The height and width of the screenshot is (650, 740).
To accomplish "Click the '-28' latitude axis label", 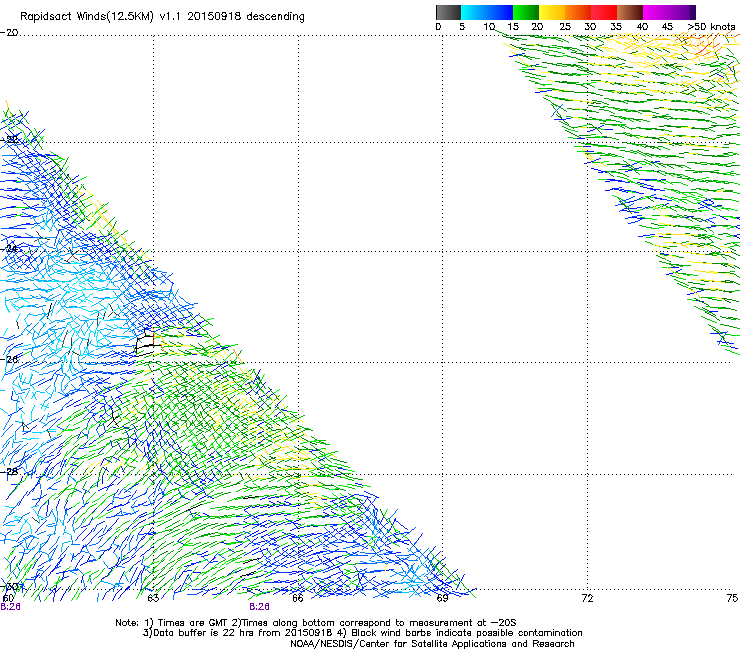I will click(x=9, y=472).
